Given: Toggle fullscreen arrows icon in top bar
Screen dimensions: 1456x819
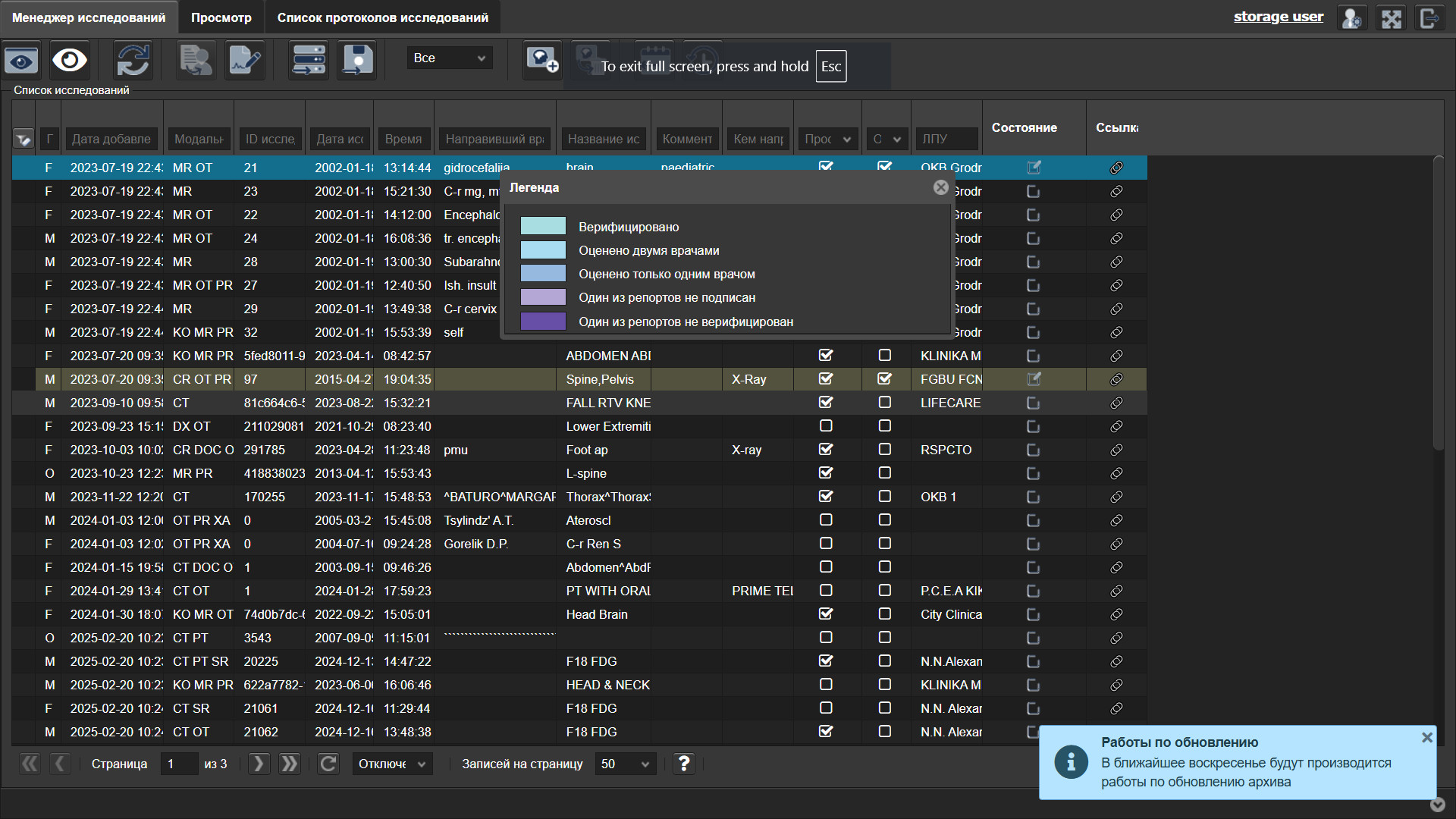Looking at the screenshot, I should tap(1392, 18).
